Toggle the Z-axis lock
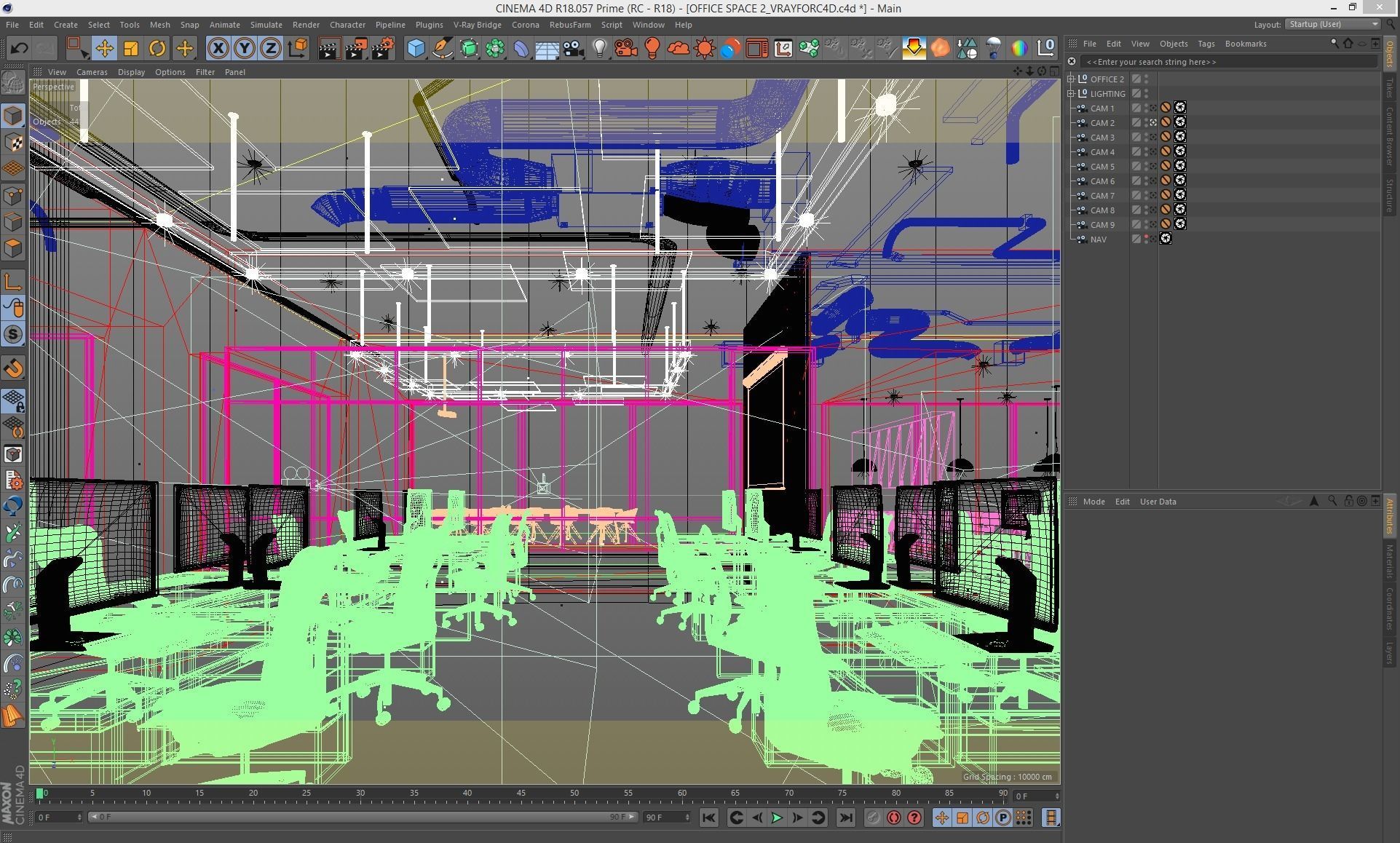 pyautogui.click(x=271, y=49)
